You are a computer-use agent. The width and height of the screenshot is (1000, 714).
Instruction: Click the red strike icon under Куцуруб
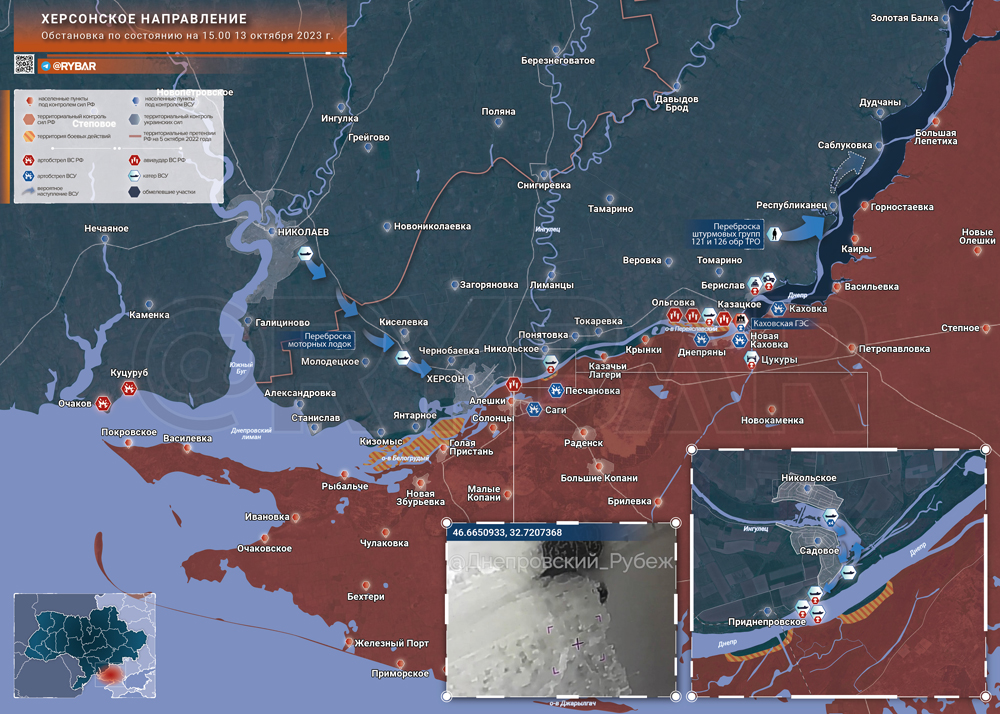129,388
